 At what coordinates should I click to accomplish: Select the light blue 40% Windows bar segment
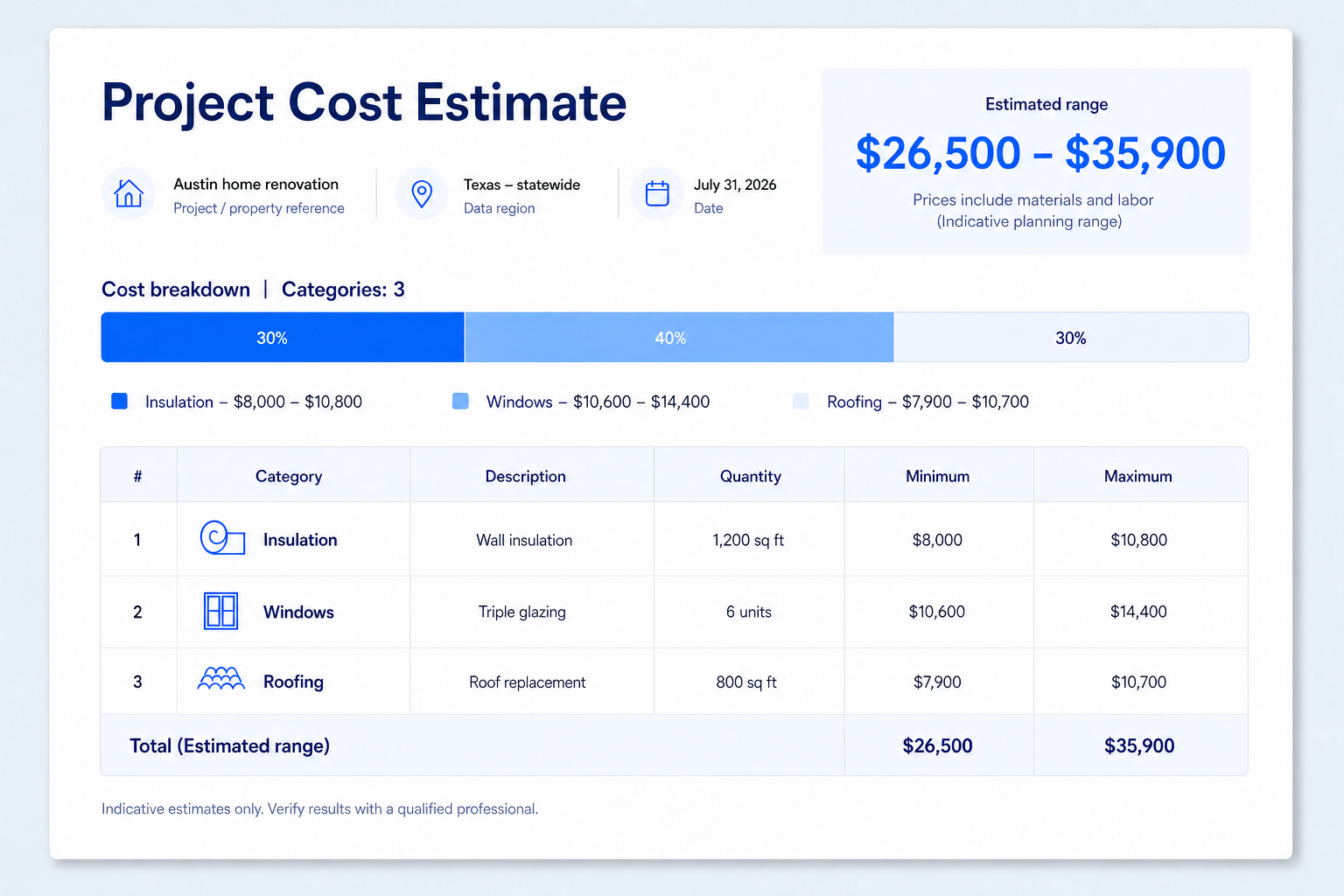[679, 337]
